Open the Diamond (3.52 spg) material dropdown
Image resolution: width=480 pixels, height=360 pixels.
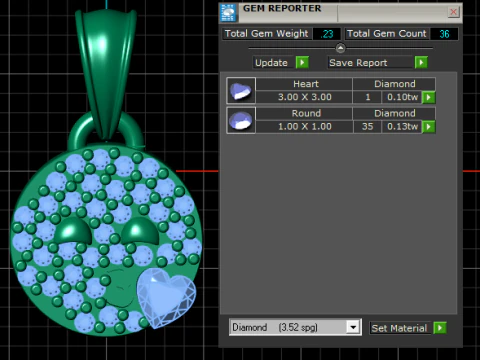tap(353, 327)
